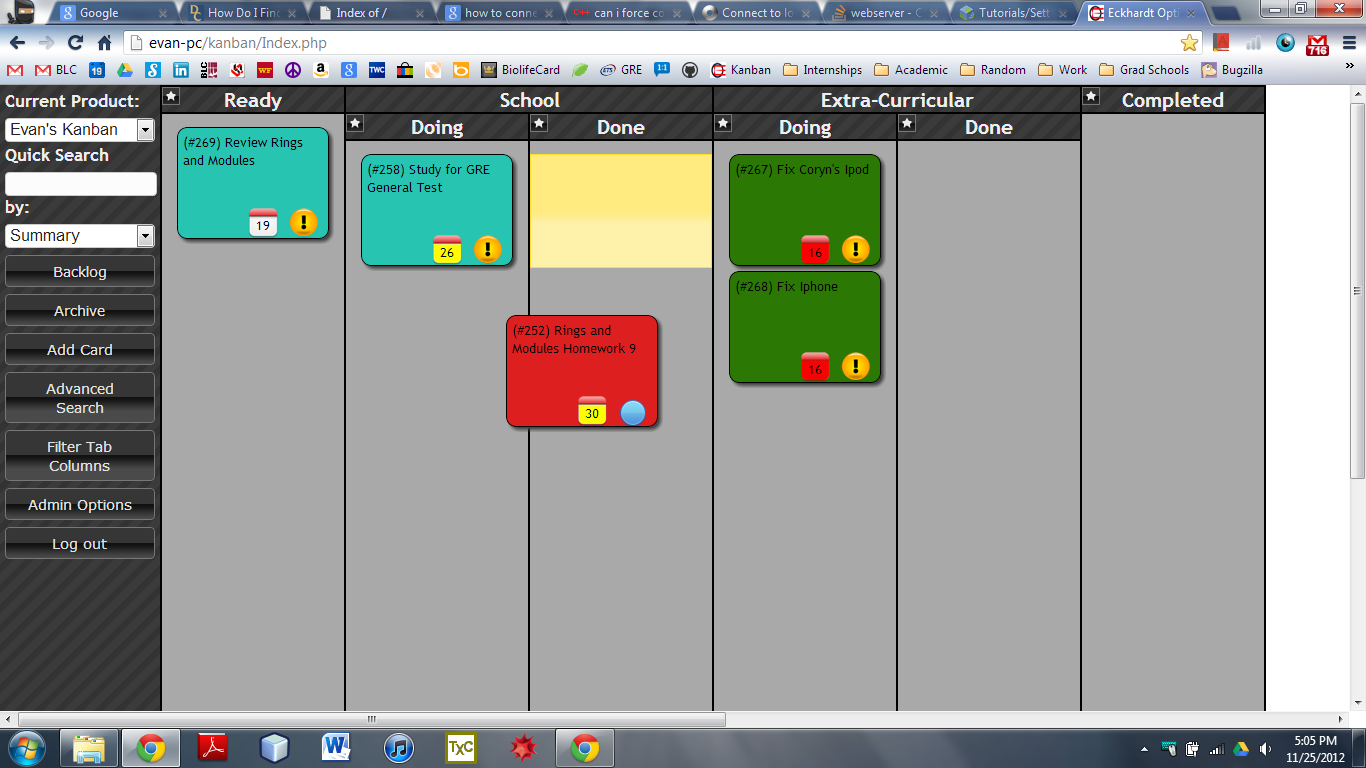
Task: Click the exclamation icon on Fix Coryn's Ipod card
Action: click(x=856, y=249)
